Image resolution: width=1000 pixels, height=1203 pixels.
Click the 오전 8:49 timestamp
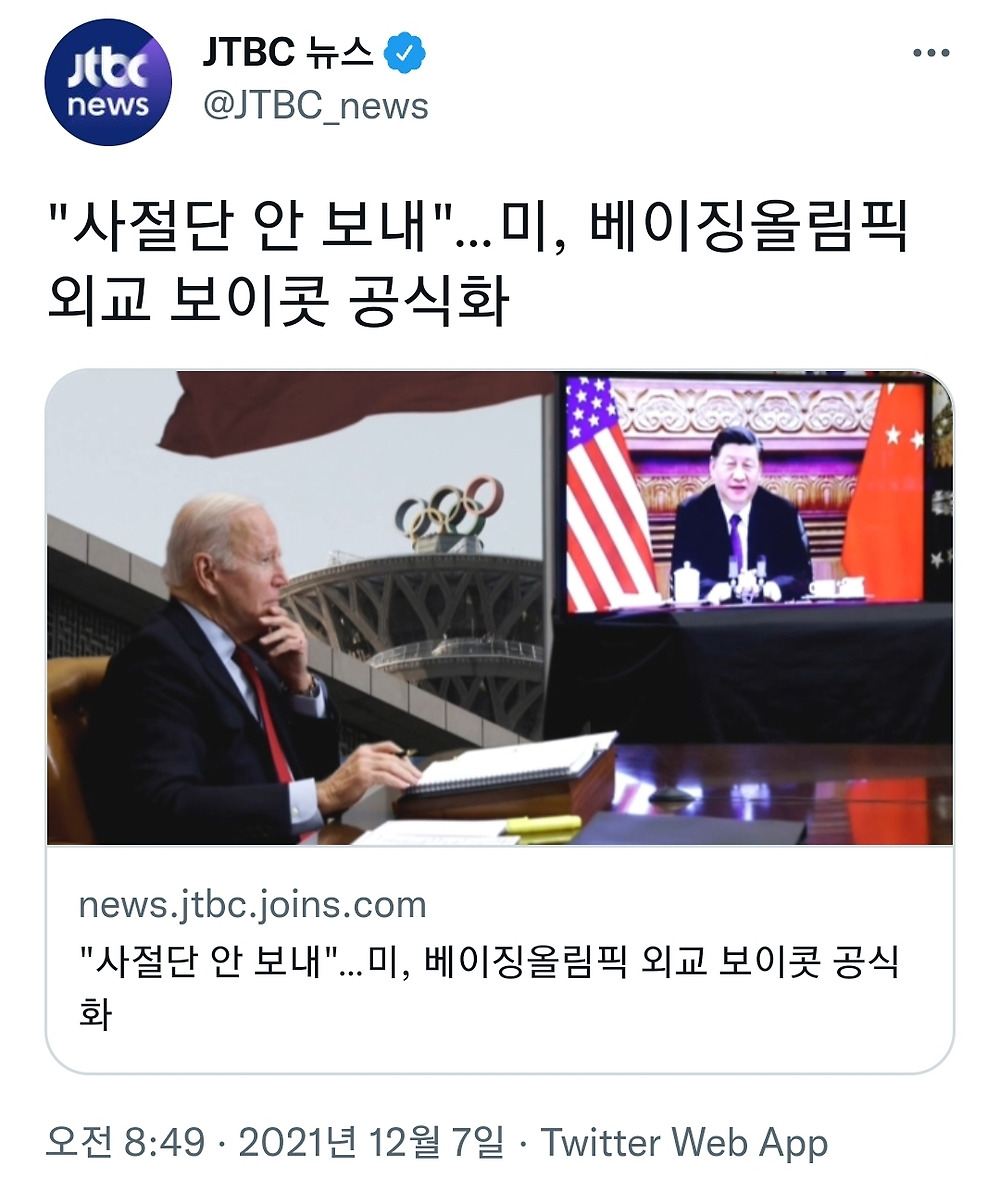tap(126, 1142)
